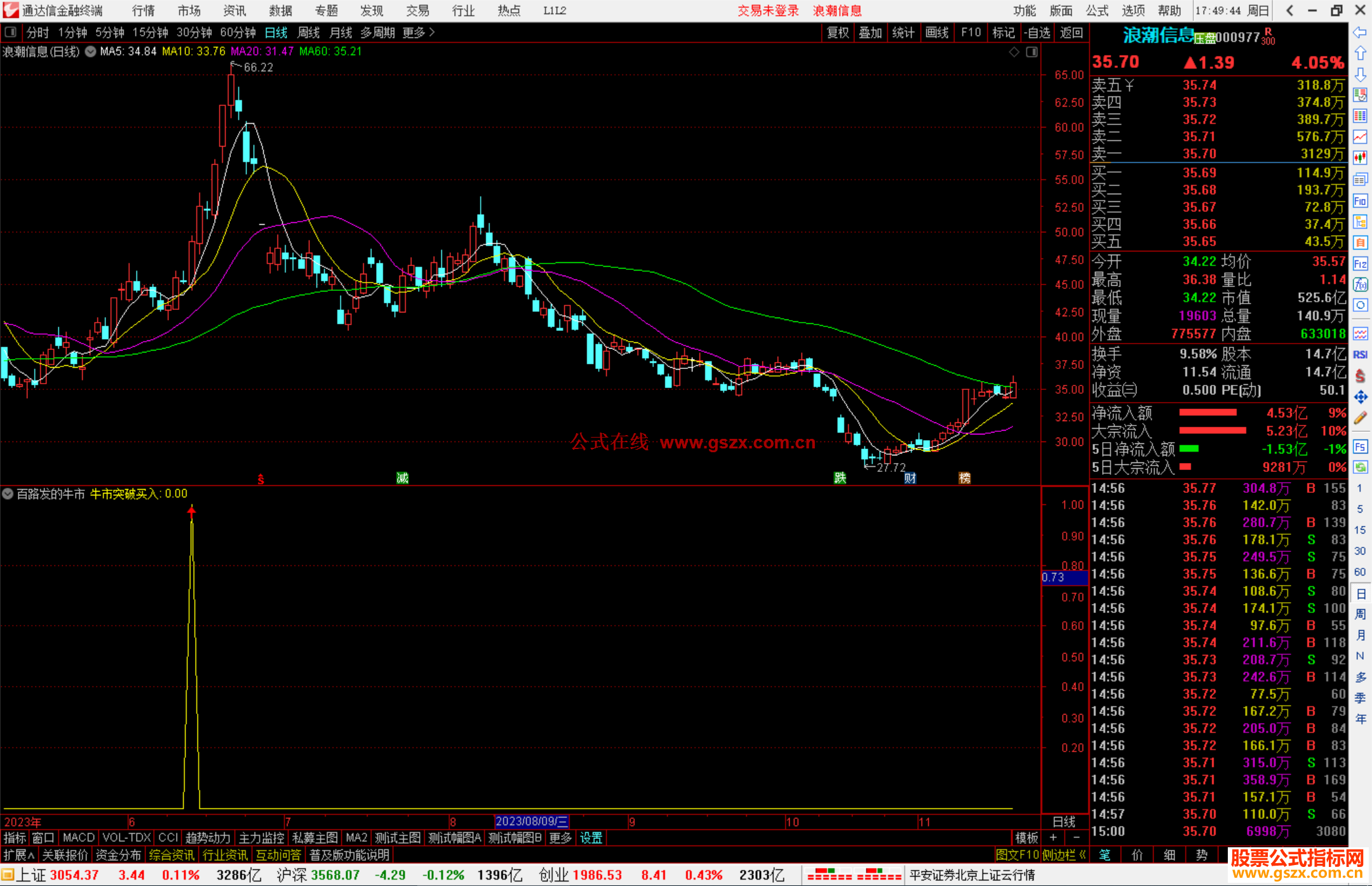Image resolution: width=1372 pixels, height=886 pixels.
Task: Click the 设置 indicator settings link
Action: [x=591, y=838]
